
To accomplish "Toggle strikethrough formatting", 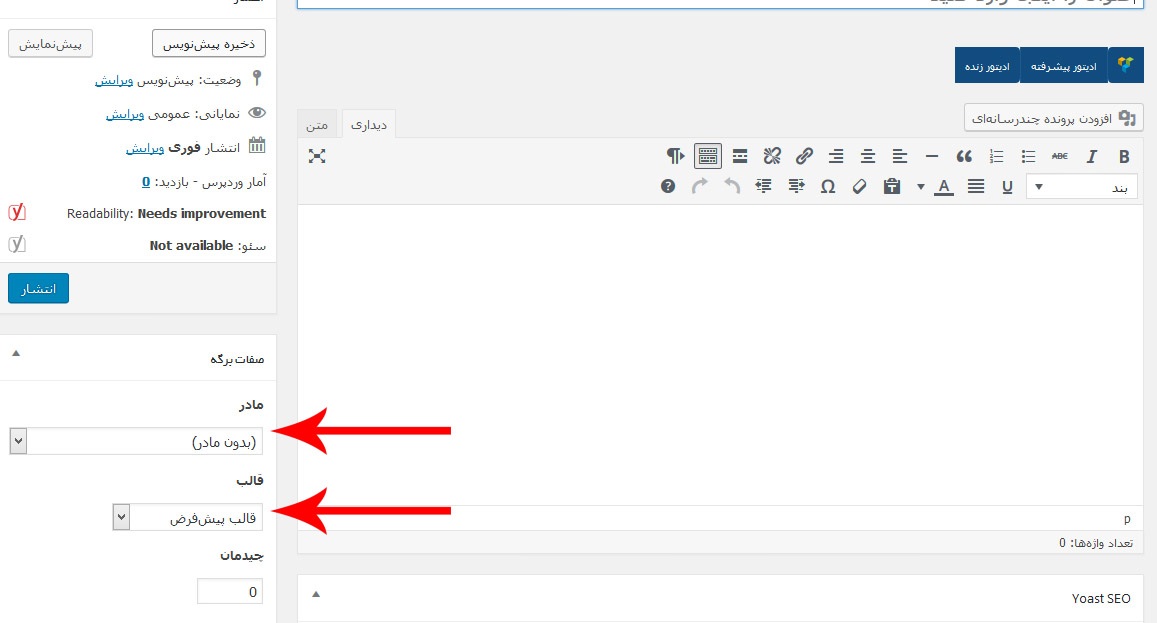I will 1060,156.
